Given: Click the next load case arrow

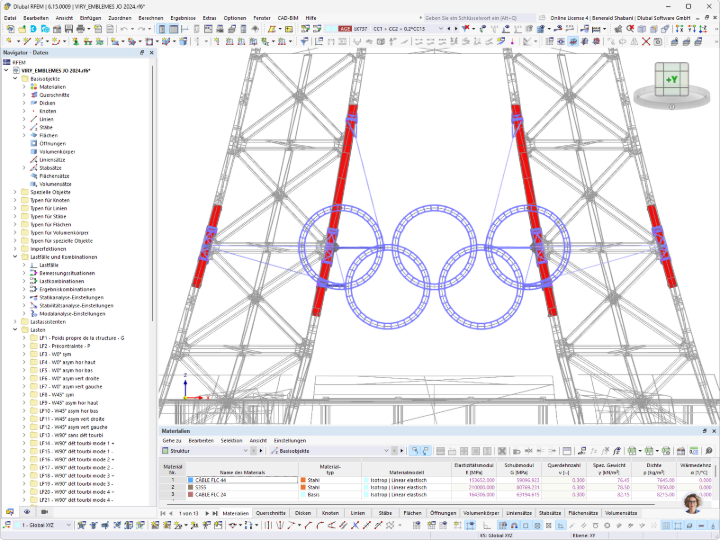Looking at the screenshot, I should (456, 28).
